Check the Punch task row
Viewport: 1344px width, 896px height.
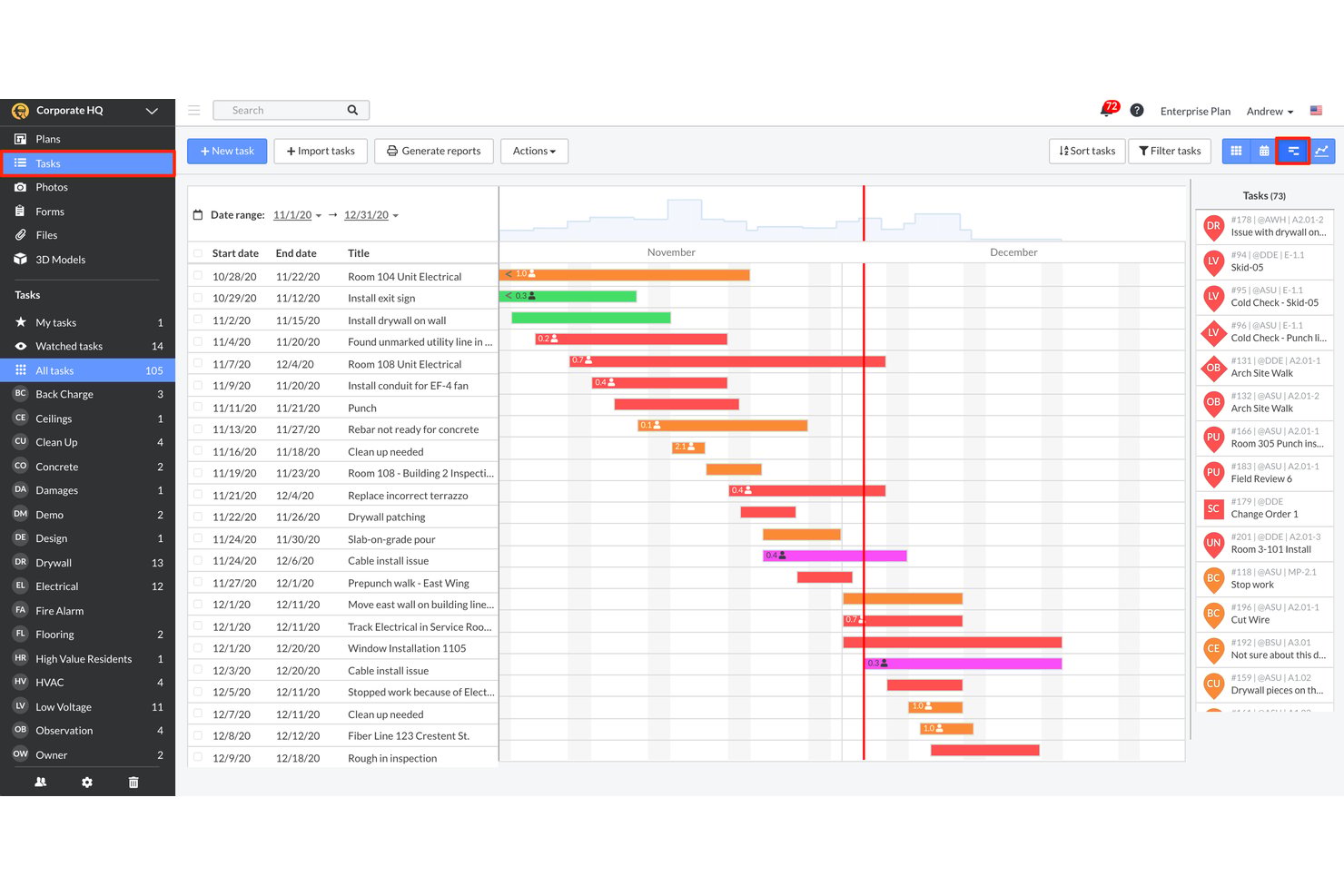(x=198, y=408)
